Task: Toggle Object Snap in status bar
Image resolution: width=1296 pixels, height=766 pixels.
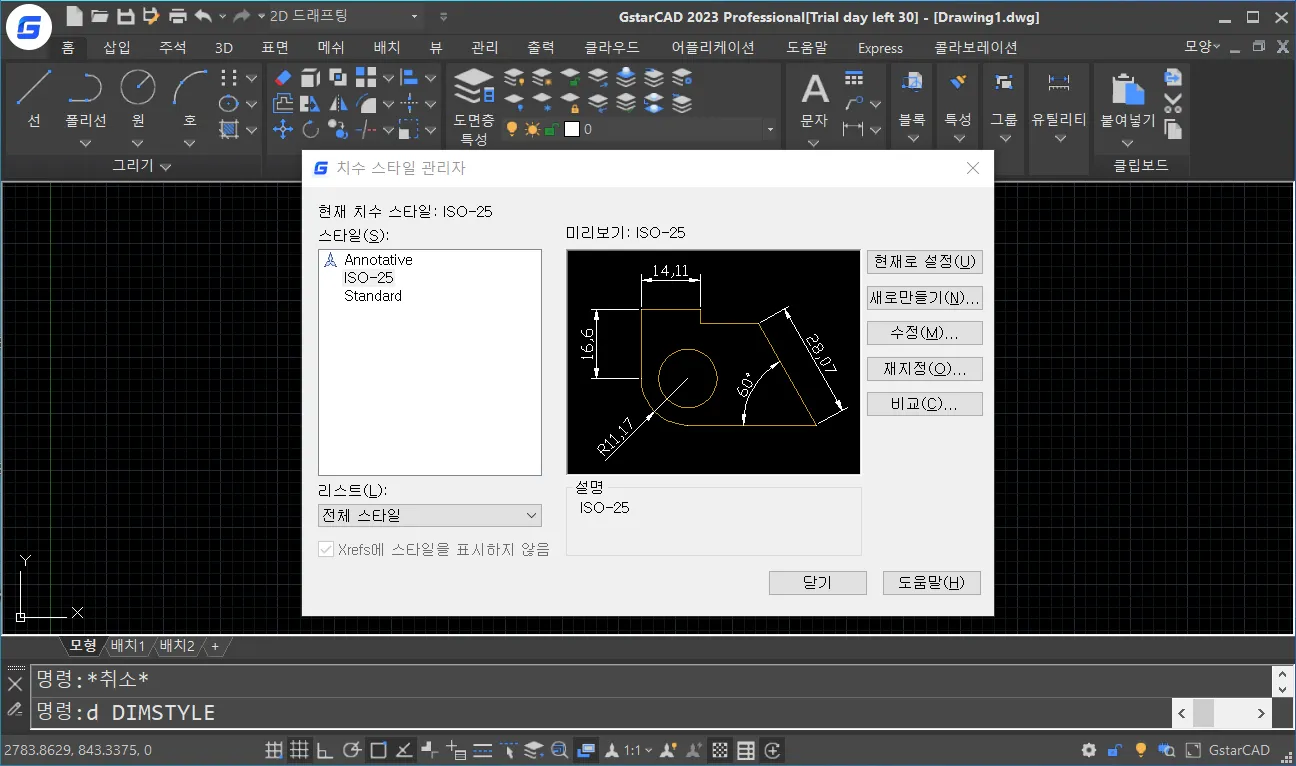Action: click(x=378, y=750)
